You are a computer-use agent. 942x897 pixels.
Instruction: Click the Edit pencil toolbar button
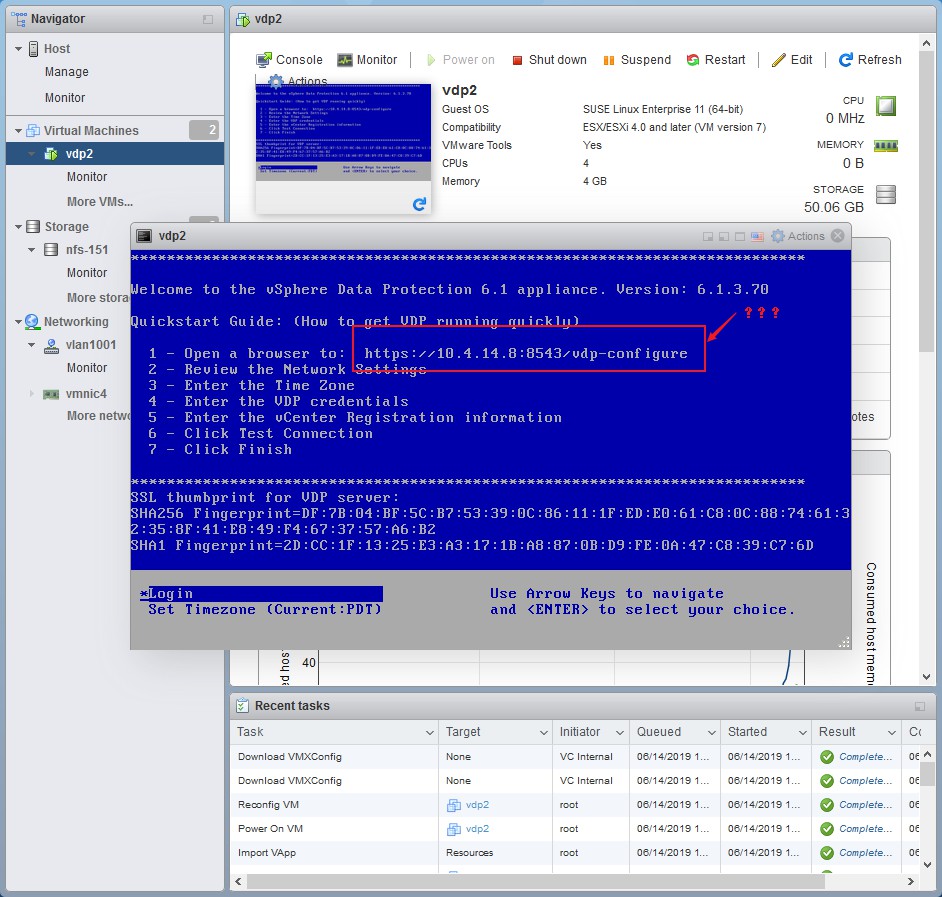(792, 59)
